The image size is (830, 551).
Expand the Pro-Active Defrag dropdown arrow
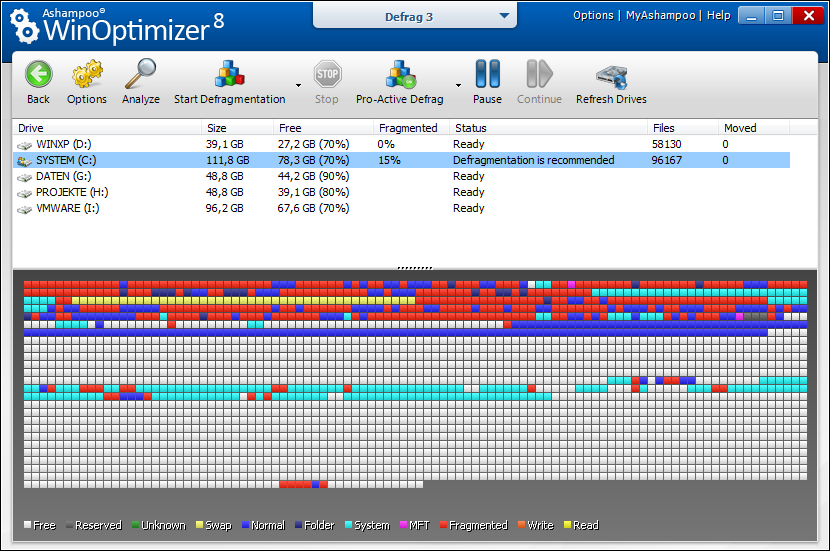458,85
